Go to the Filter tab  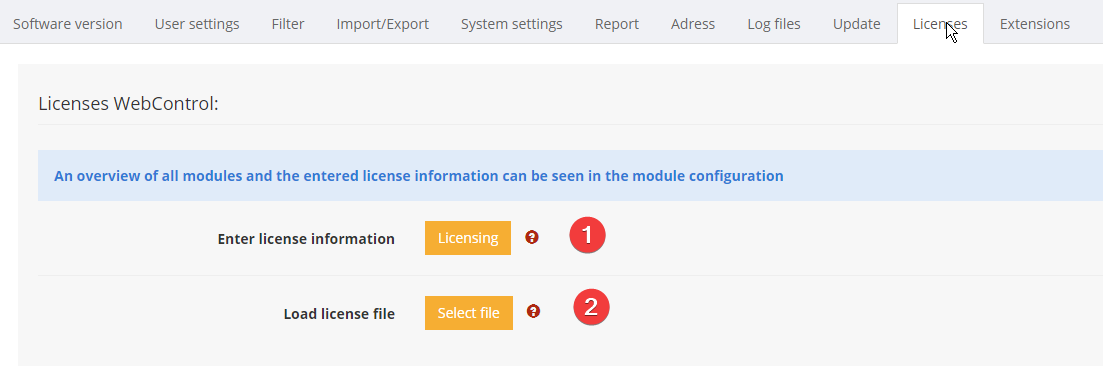click(288, 24)
